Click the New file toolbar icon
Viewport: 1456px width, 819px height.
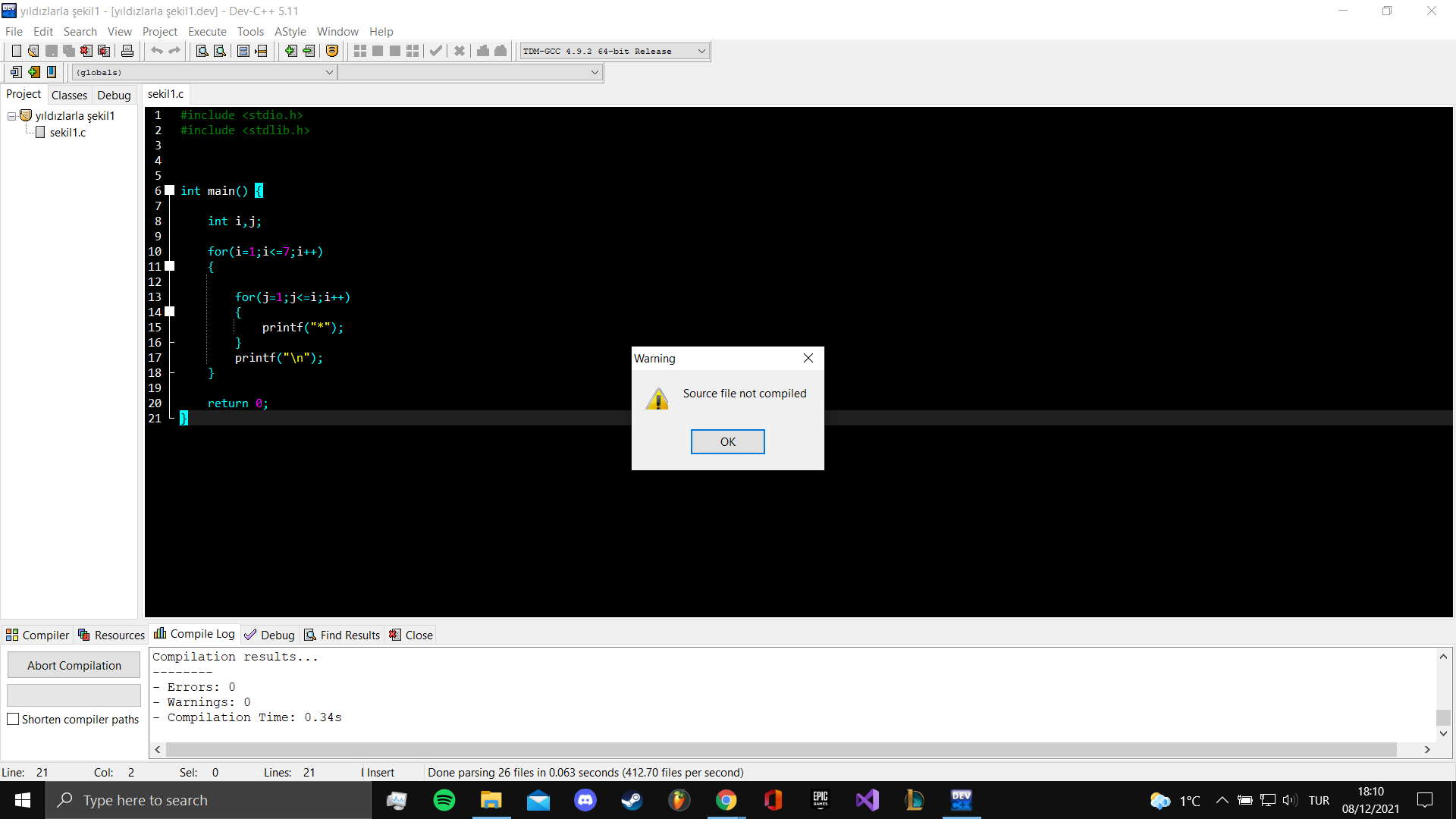pyautogui.click(x=16, y=51)
